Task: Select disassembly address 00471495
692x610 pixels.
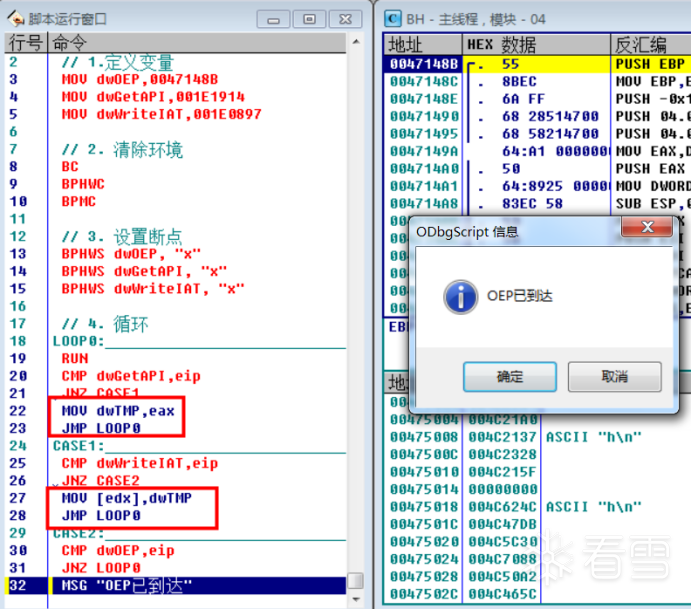Action: pos(424,134)
